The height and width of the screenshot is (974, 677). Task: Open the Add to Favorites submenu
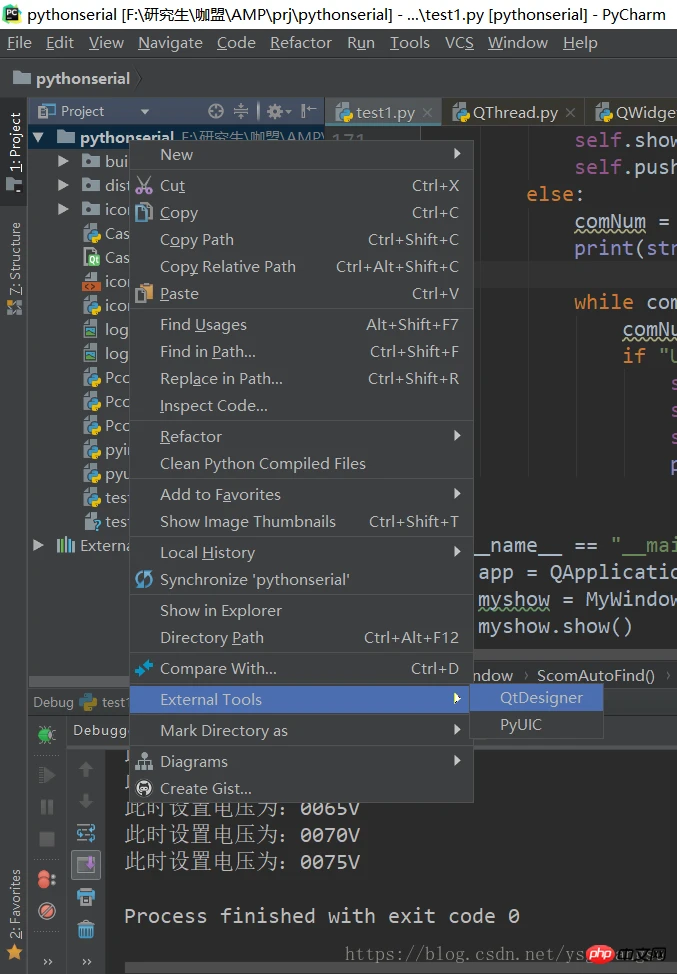[x=301, y=494]
